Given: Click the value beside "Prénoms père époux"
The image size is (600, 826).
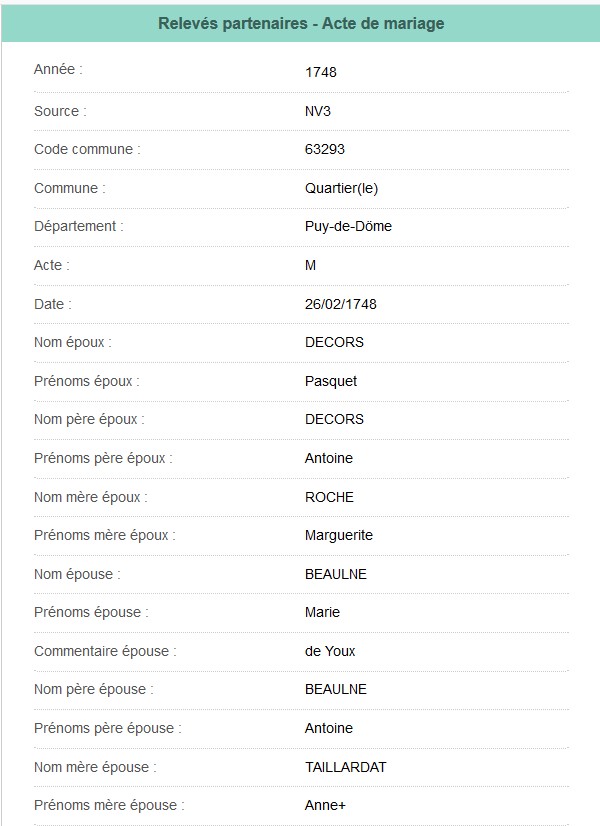Looking at the screenshot, I should tap(329, 458).
